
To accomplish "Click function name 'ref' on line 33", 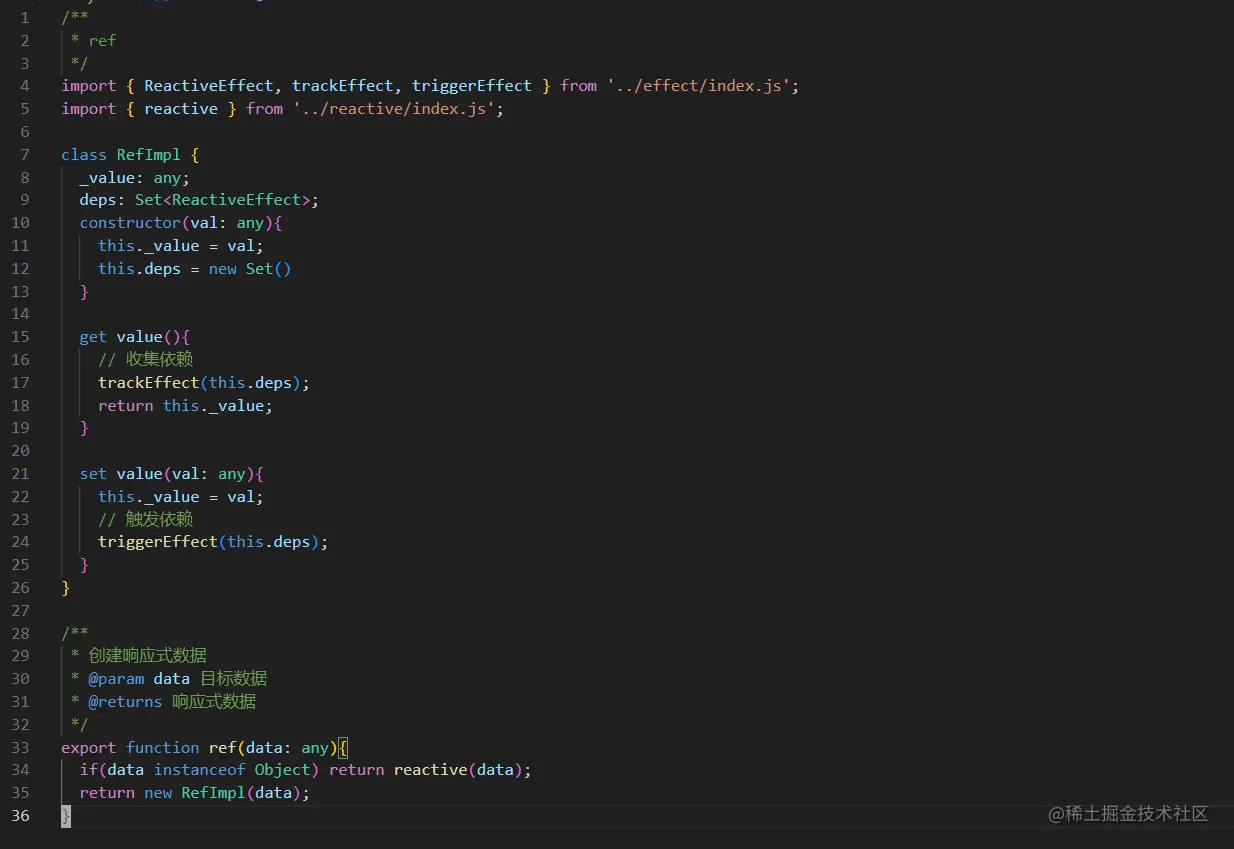I will click(x=223, y=748).
